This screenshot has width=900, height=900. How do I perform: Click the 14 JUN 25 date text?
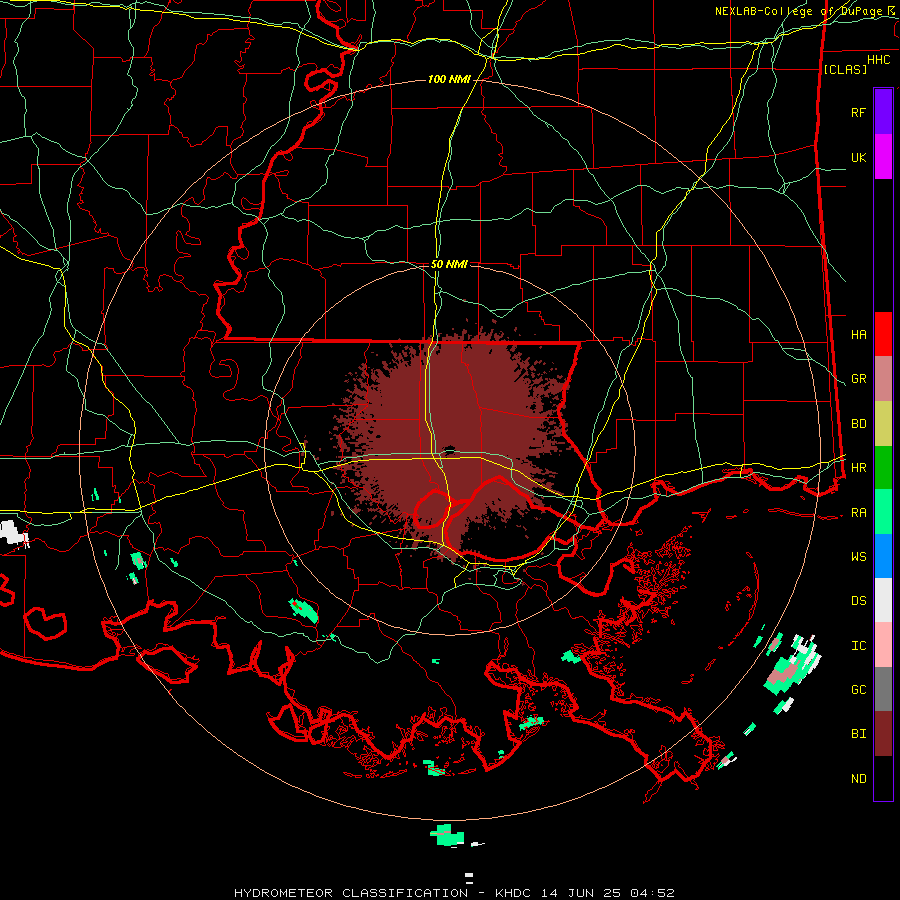(581, 893)
